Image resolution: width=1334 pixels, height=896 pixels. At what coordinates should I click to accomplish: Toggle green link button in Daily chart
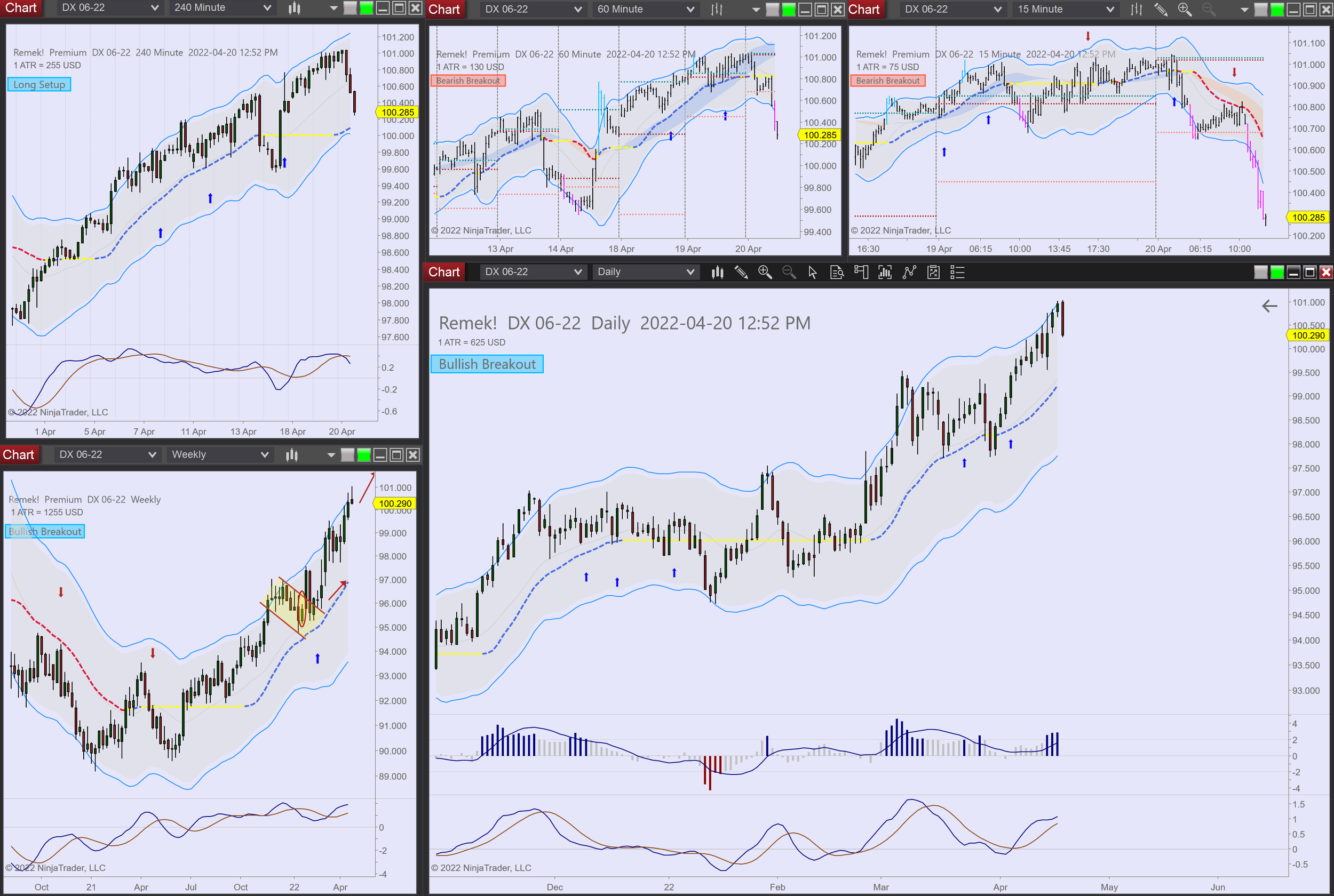[x=1277, y=273]
